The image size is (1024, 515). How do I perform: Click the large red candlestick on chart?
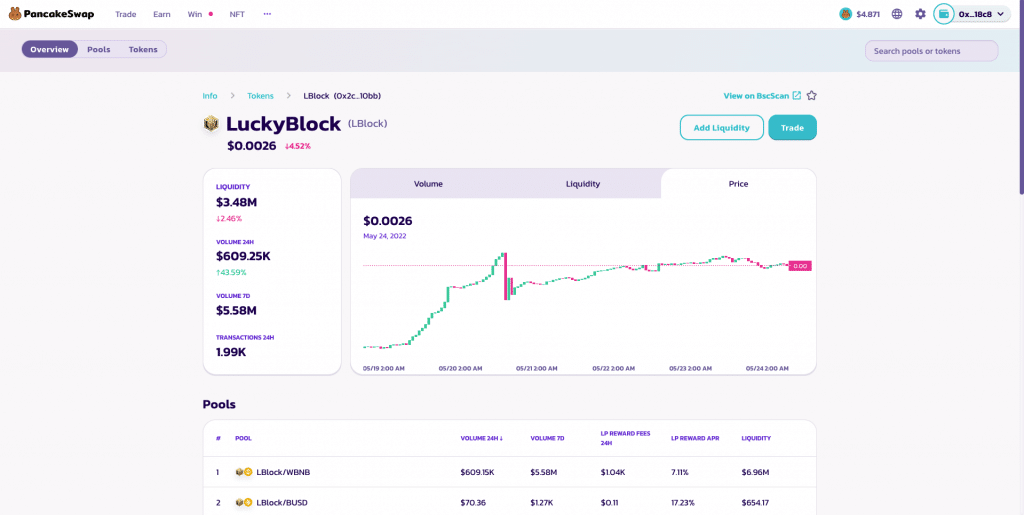pos(505,275)
